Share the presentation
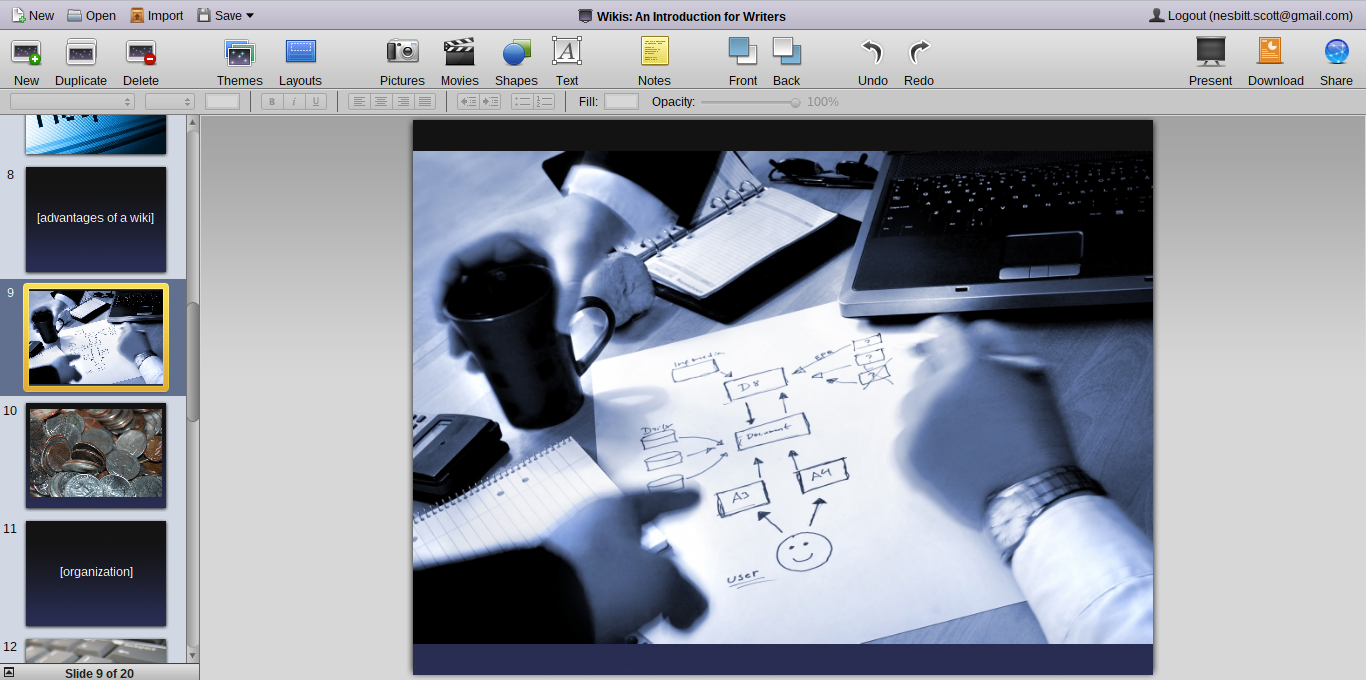Image resolution: width=1366 pixels, height=680 pixels. pyautogui.click(x=1336, y=60)
